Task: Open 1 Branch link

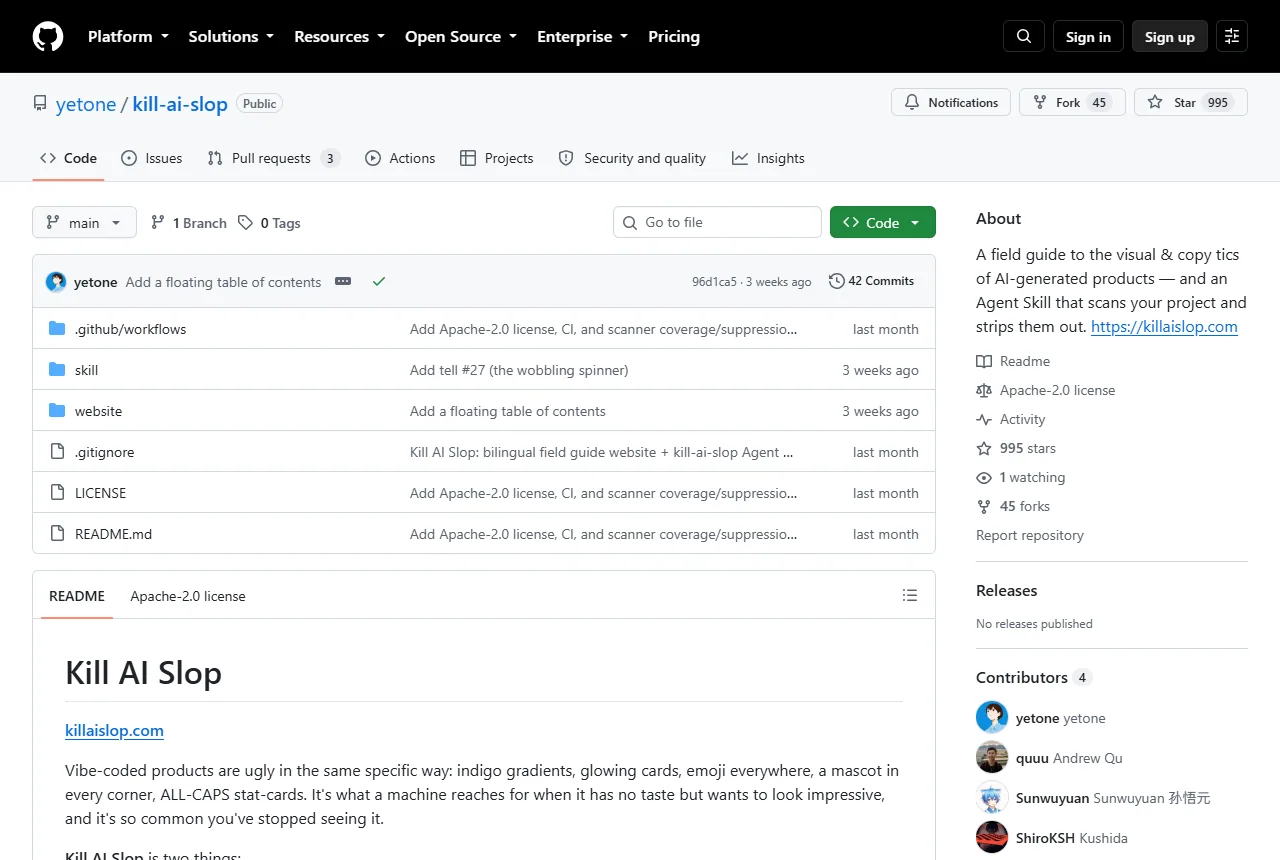Action: click(189, 223)
